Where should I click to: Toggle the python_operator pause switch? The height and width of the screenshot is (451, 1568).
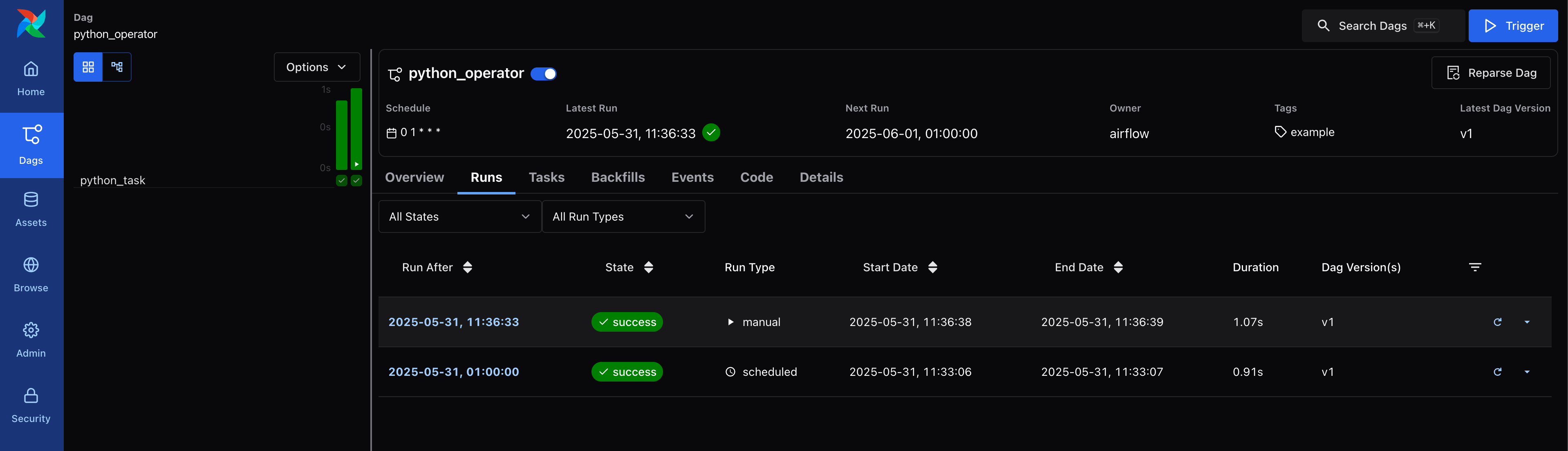click(x=543, y=74)
